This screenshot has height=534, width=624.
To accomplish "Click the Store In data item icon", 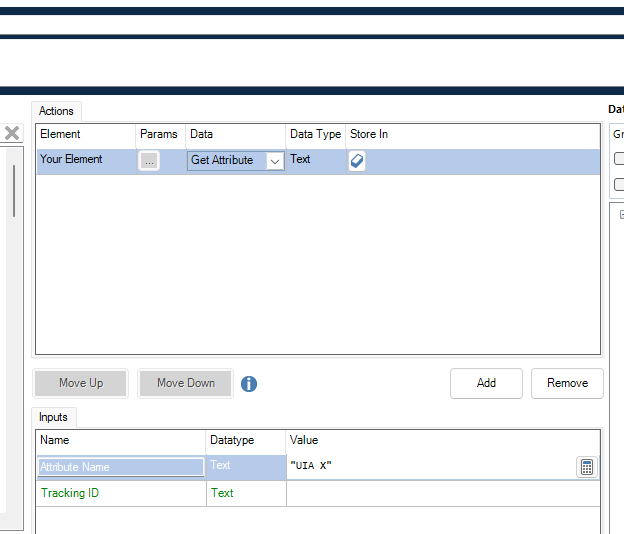I will tap(357, 161).
